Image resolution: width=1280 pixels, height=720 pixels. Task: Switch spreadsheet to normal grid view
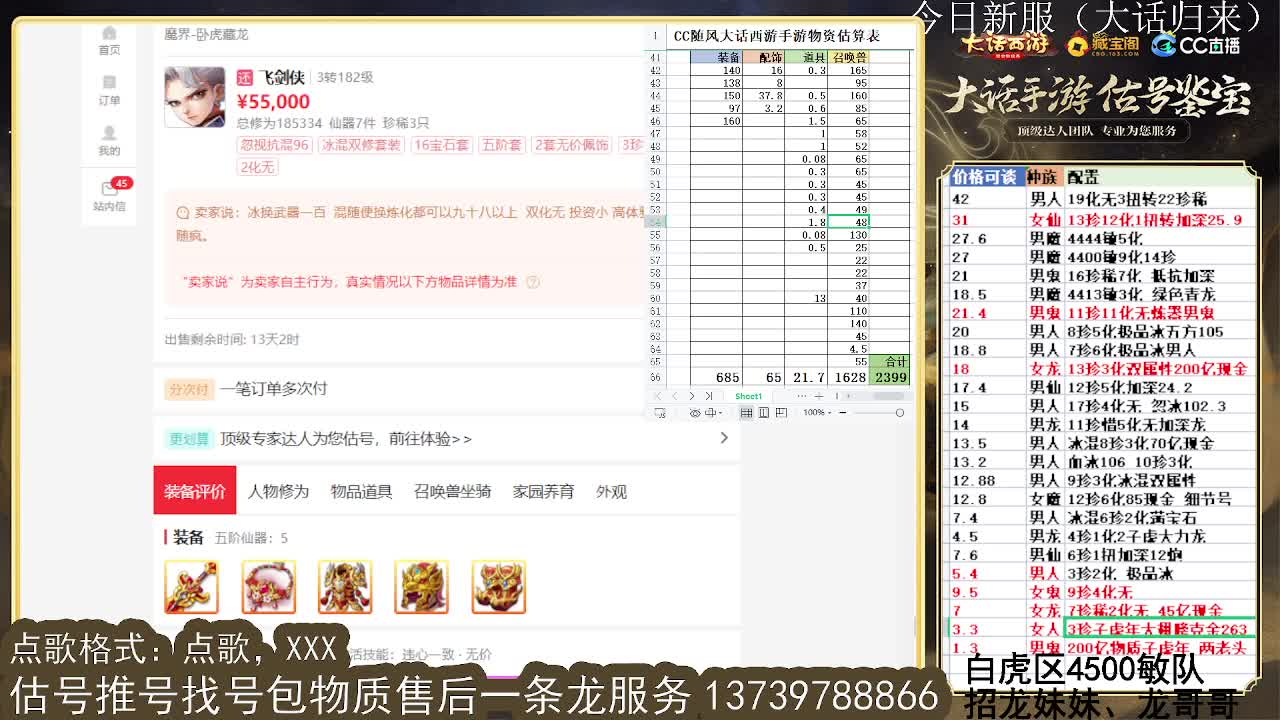(x=746, y=413)
